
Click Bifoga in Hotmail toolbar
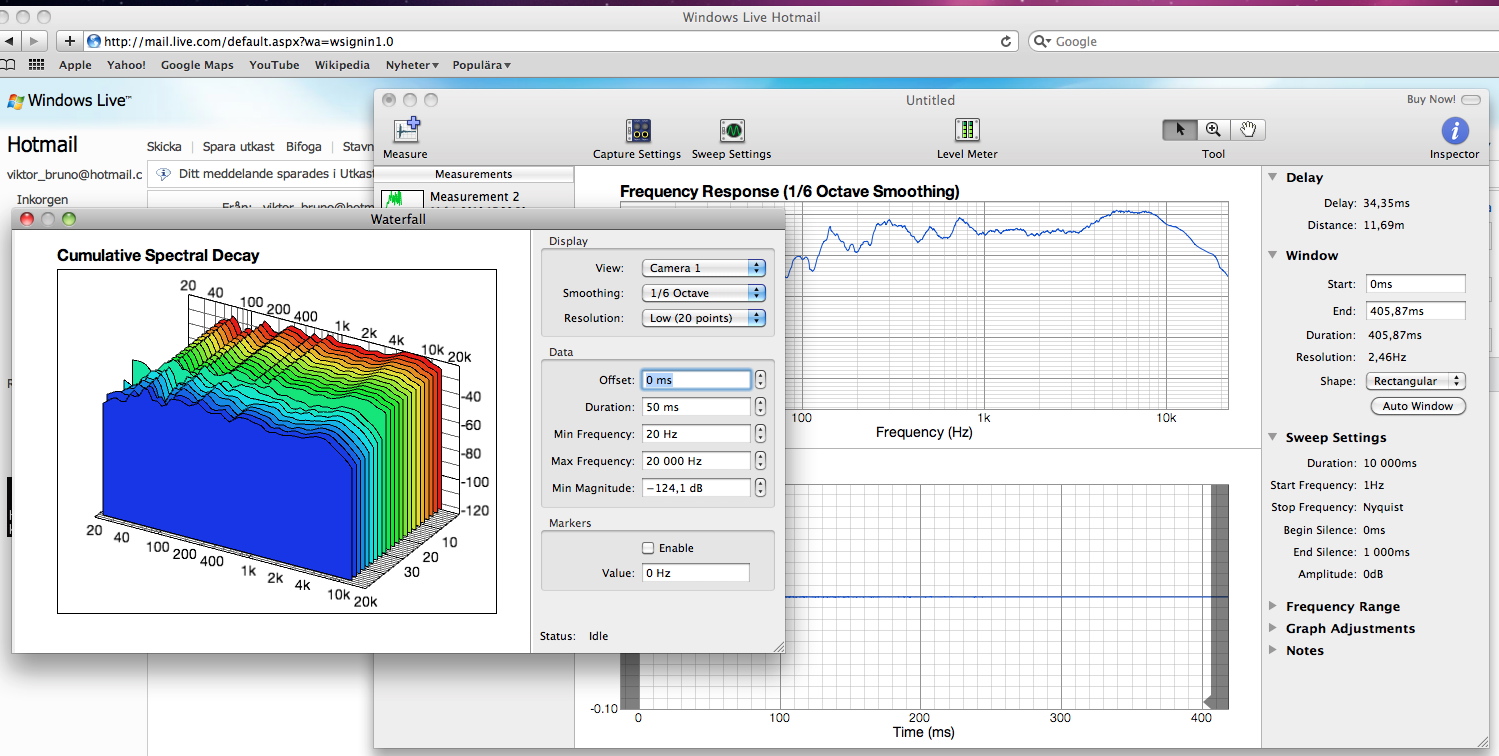coord(304,146)
